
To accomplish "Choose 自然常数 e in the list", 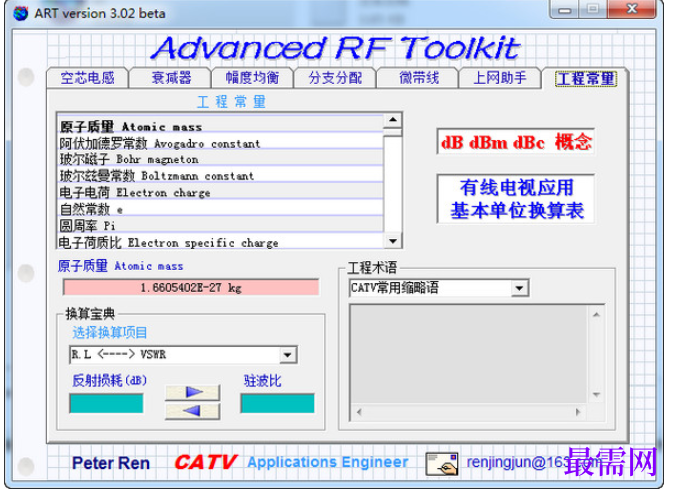I will pos(220,209).
